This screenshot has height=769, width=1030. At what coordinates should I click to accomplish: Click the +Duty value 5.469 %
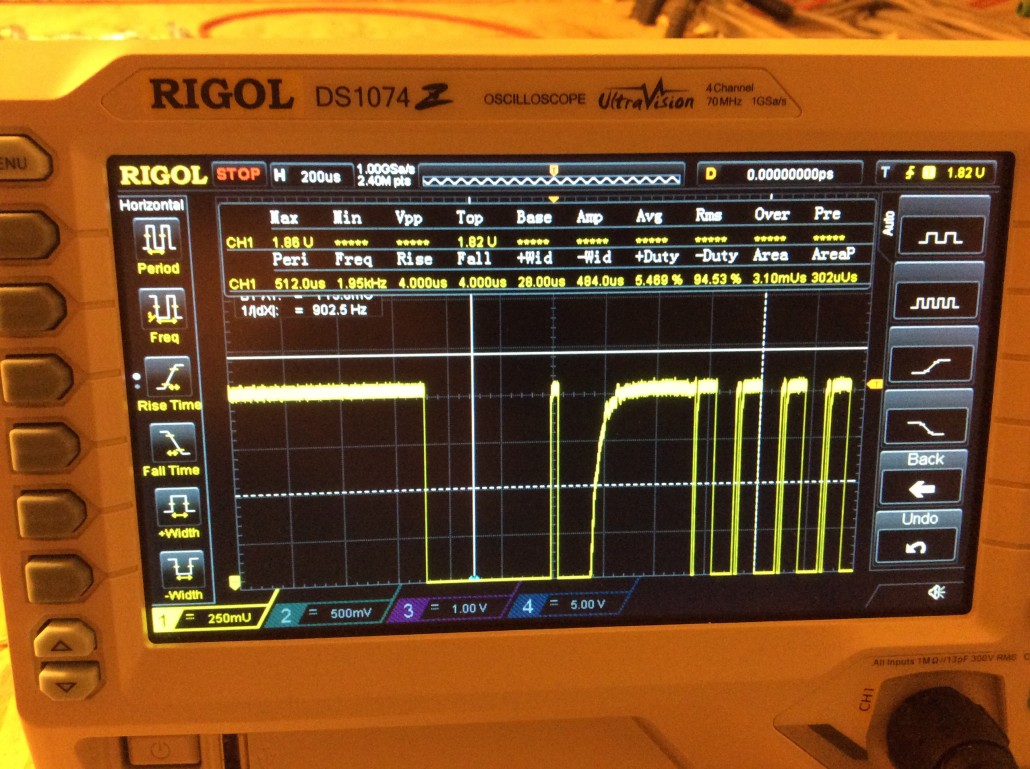pyautogui.click(x=658, y=280)
